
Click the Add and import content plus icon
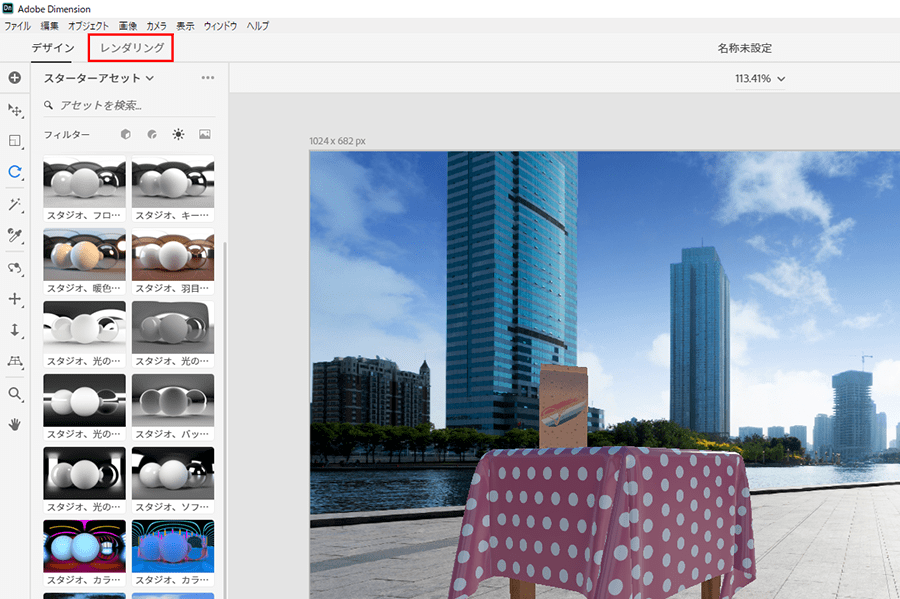15,77
